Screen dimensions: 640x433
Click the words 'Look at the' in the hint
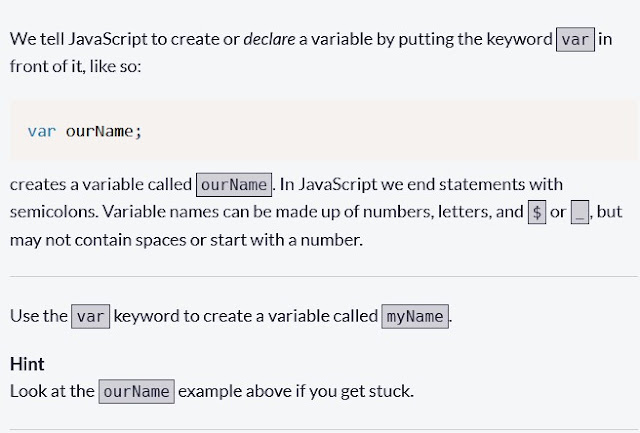point(52,392)
